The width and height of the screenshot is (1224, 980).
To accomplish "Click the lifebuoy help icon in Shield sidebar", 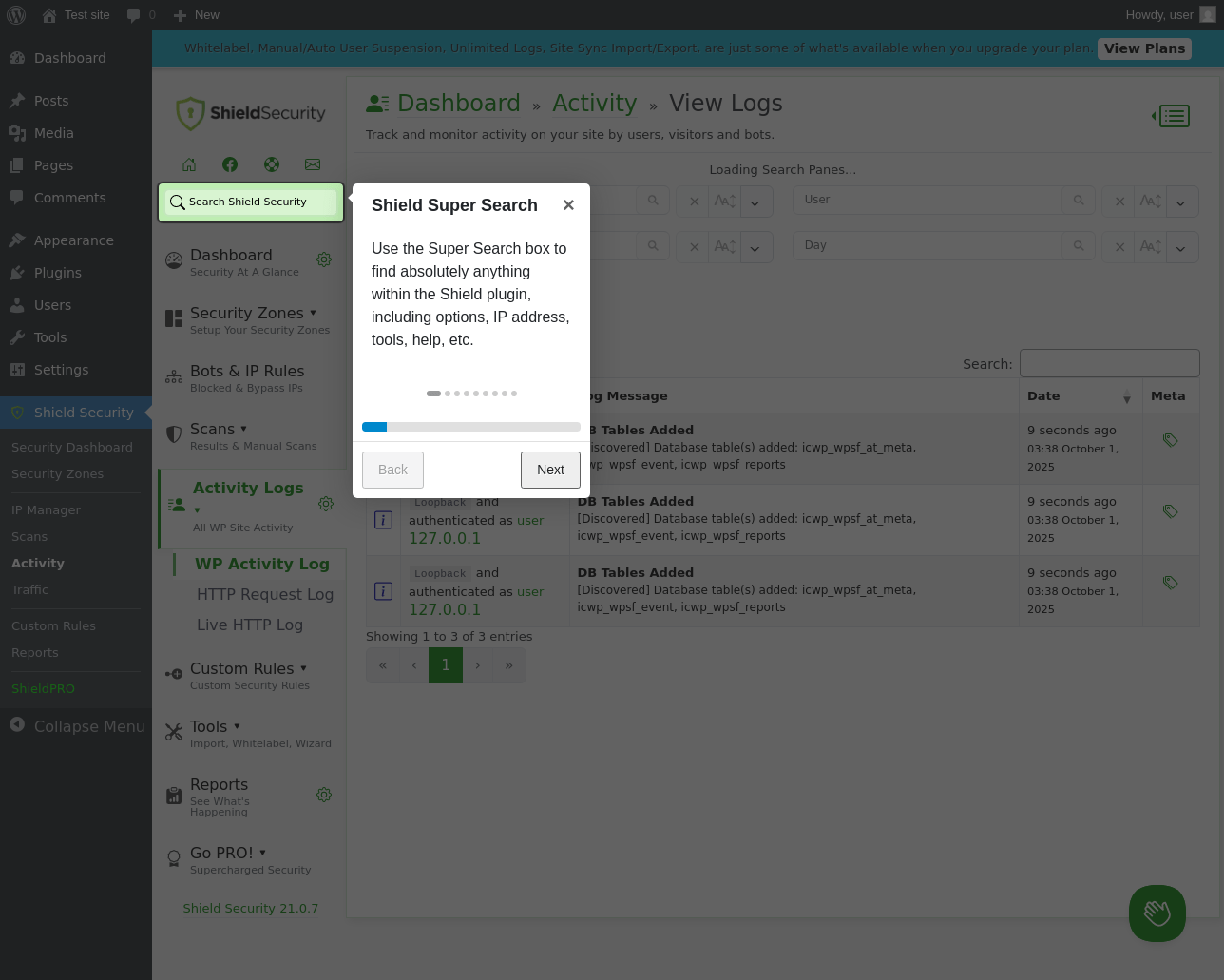I will coord(272,164).
